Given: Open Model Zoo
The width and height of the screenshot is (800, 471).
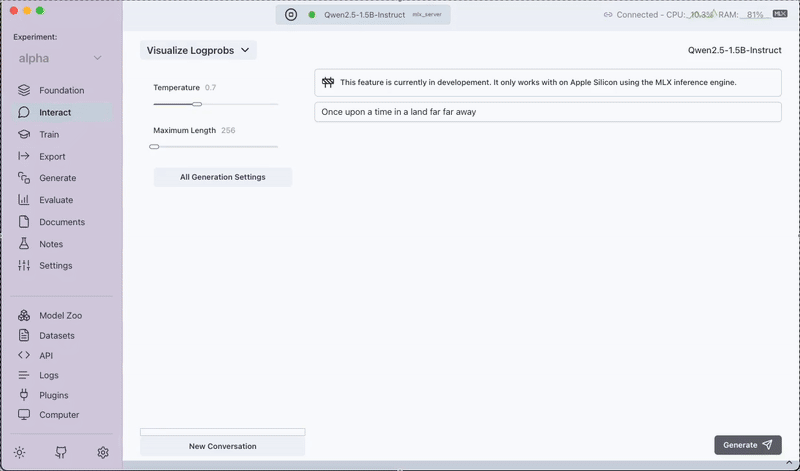Looking at the screenshot, I should click(x=60, y=316).
